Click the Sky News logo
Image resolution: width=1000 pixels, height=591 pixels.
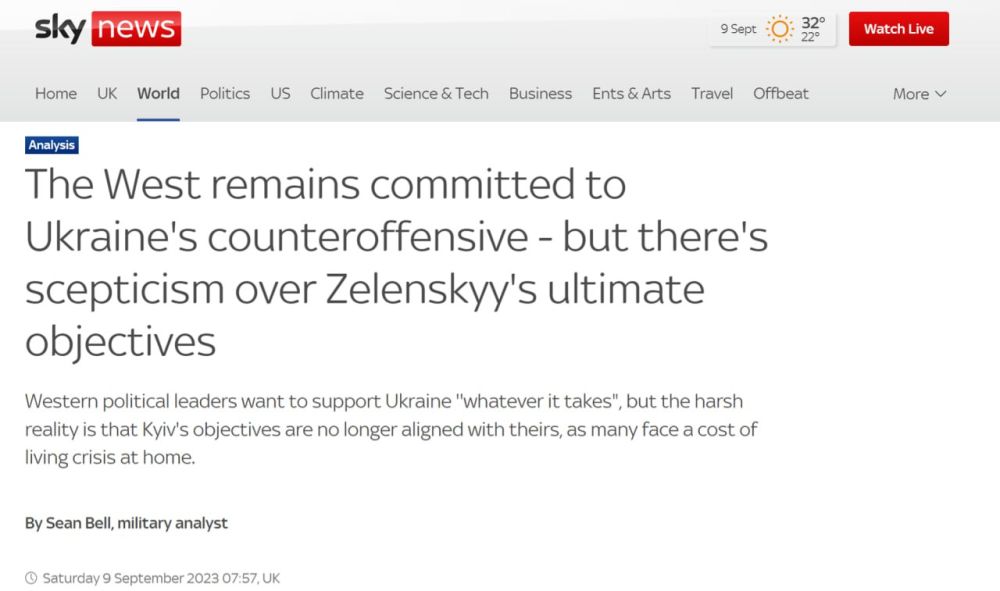point(107,29)
